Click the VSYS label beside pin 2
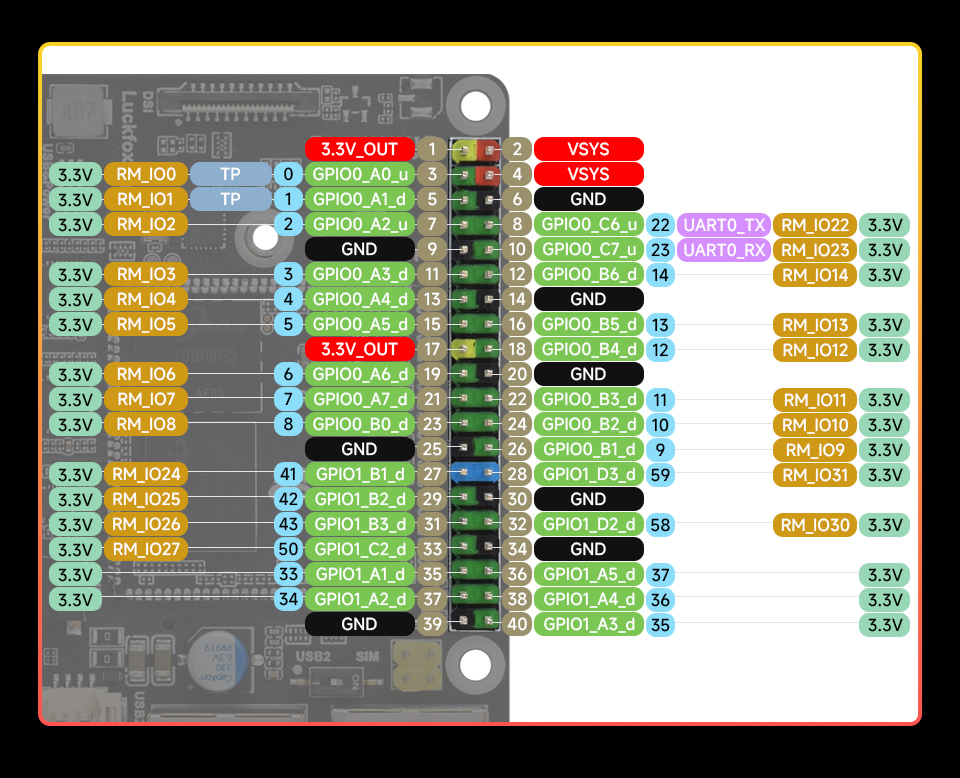Image resolution: width=960 pixels, height=778 pixels. 587,149
